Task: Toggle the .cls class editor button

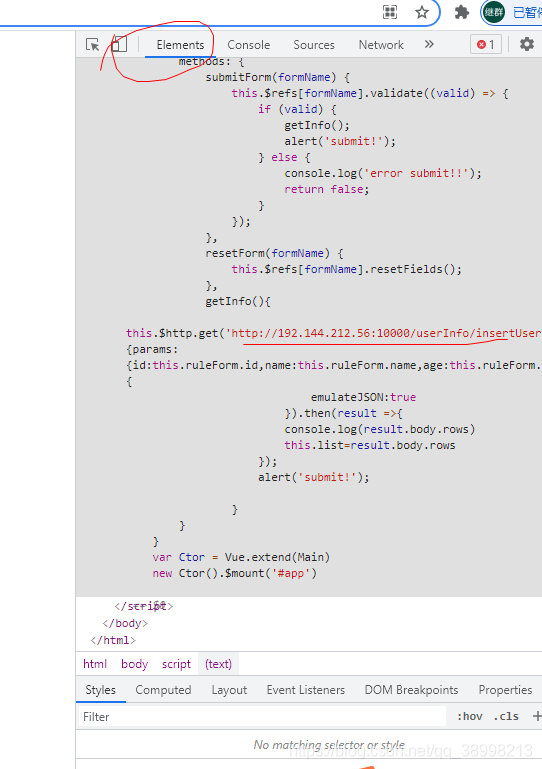Action: [x=506, y=717]
